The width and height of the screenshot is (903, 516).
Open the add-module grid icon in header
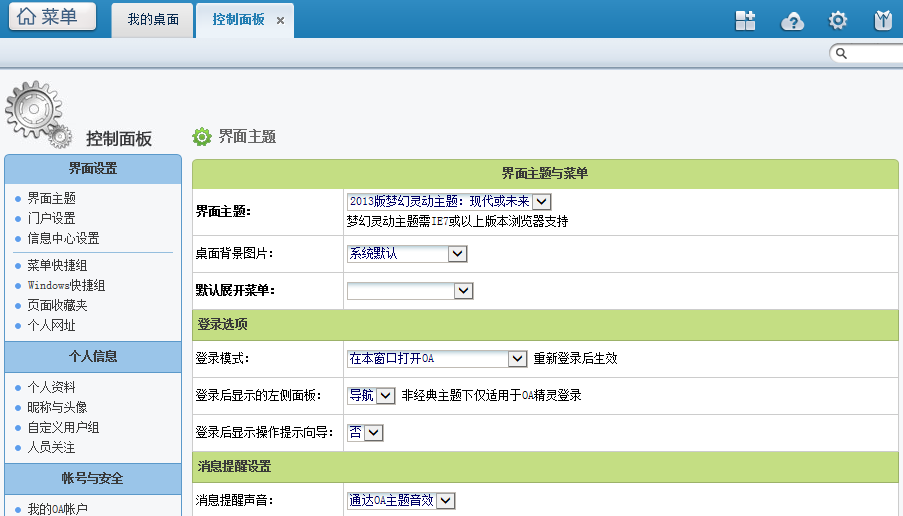pyautogui.click(x=745, y=20)
